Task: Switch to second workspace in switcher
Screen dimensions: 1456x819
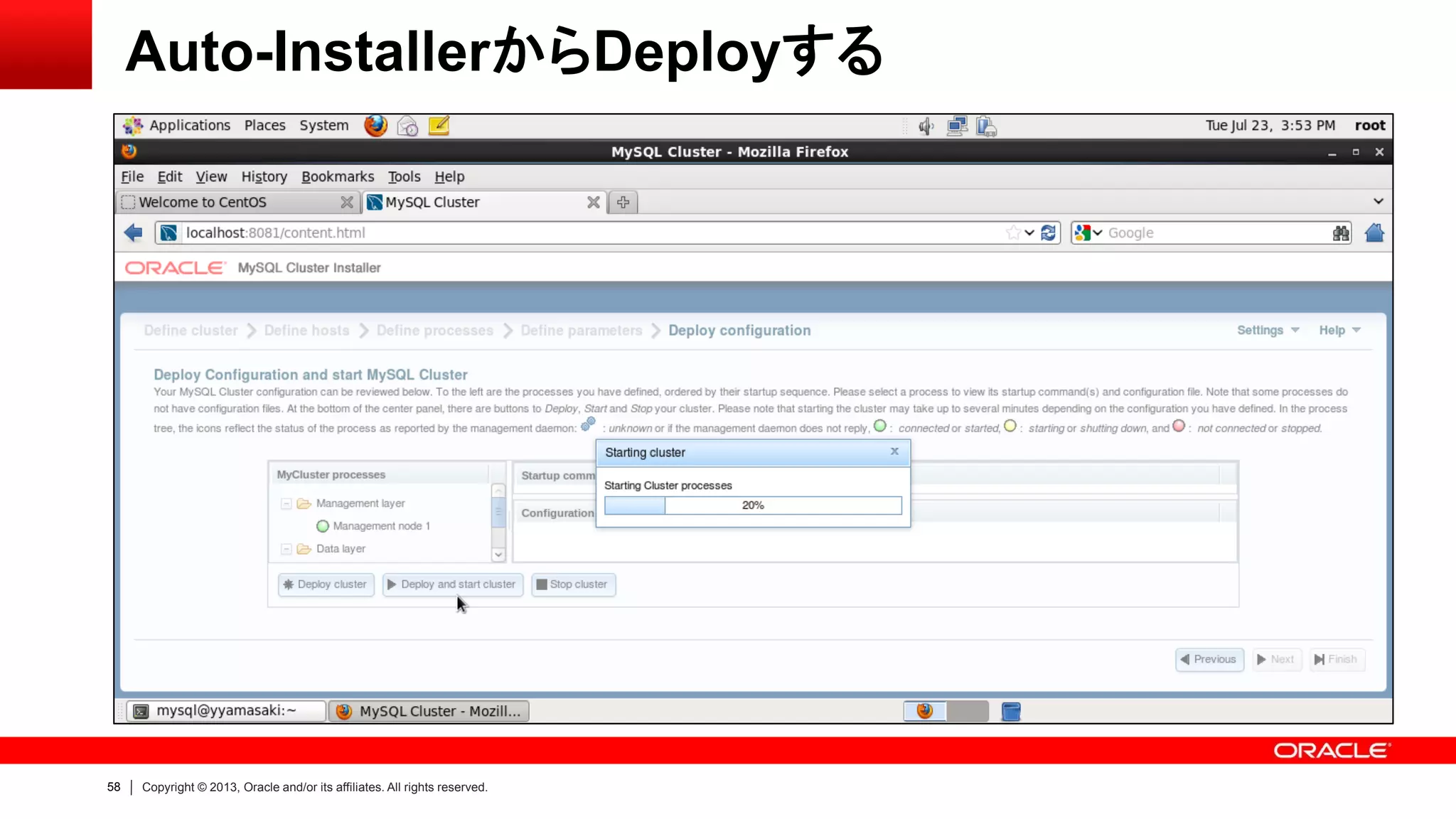Action: point(968,711)
